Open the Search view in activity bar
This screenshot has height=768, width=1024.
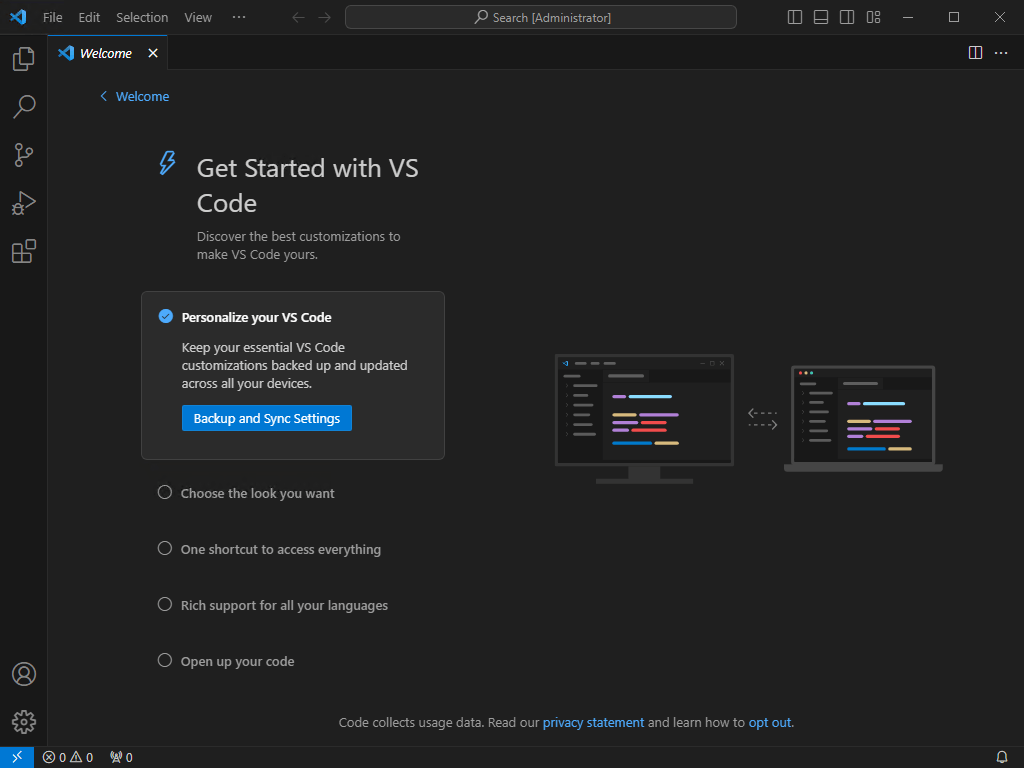click(x=24, y=106)
